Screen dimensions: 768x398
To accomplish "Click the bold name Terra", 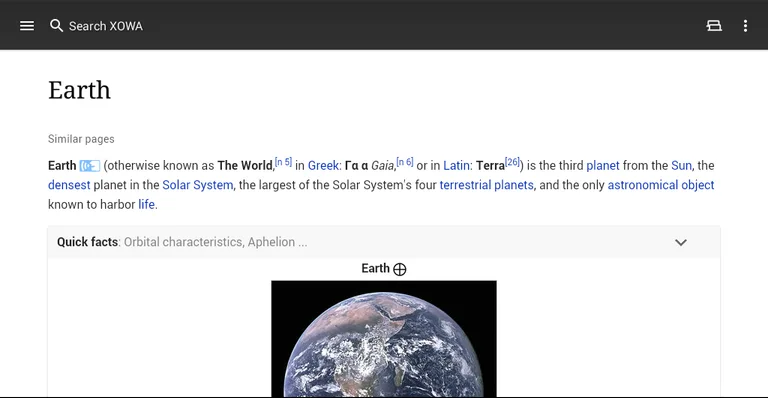I will point(490,165).
